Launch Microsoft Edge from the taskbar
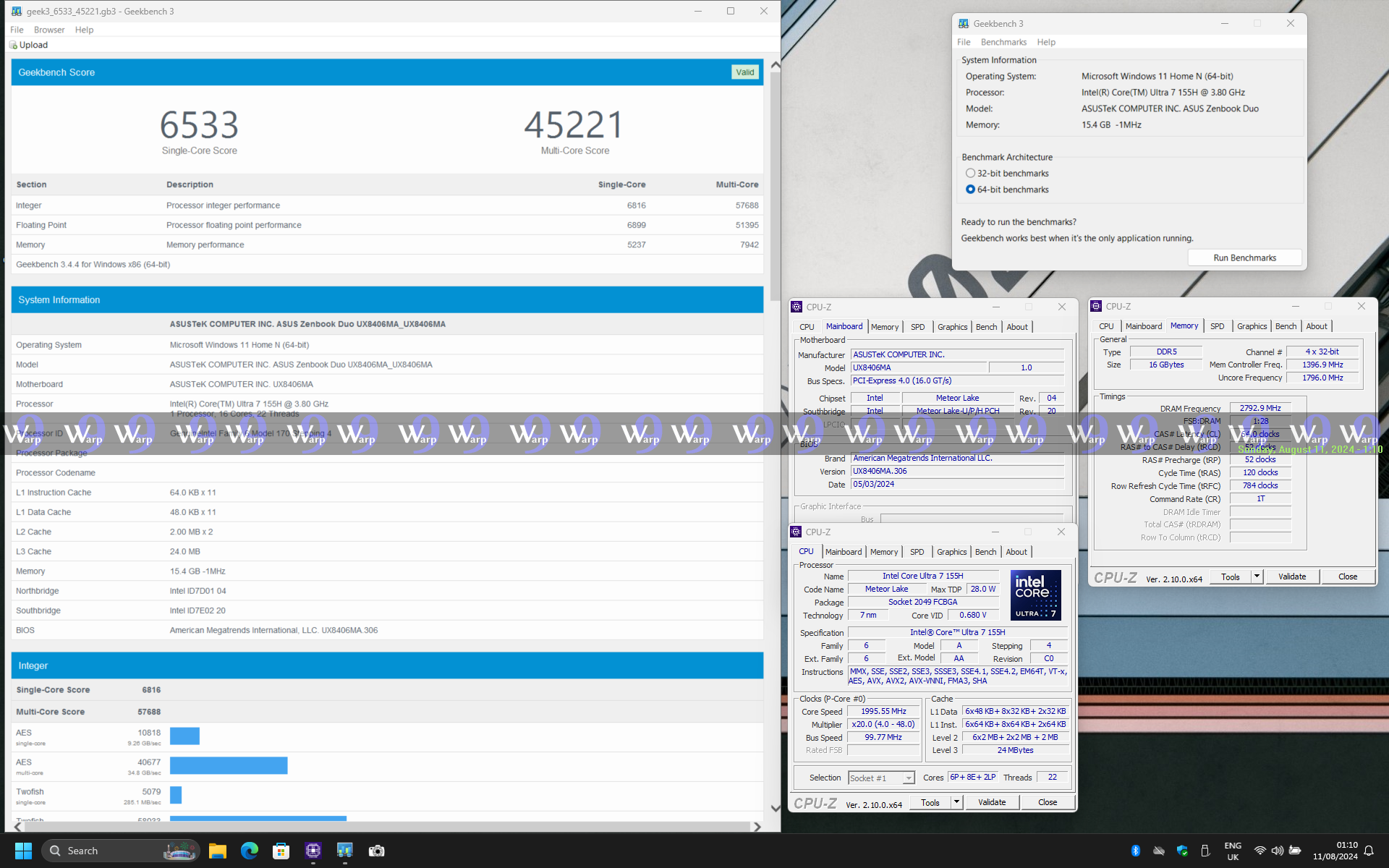Viewport: 1389px width, 868px height. 250,851
